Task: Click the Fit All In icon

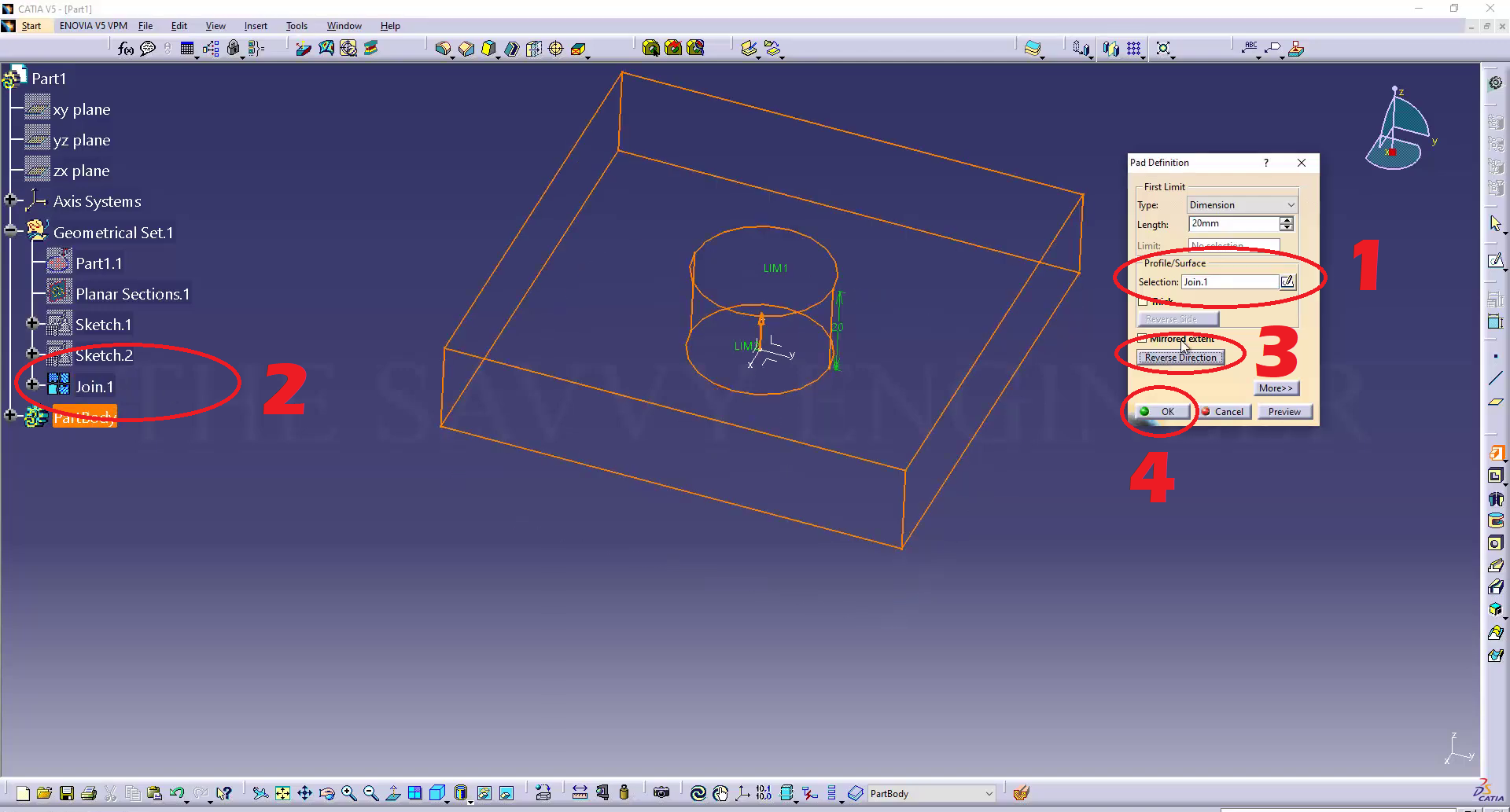Action: tap(282, 793)
